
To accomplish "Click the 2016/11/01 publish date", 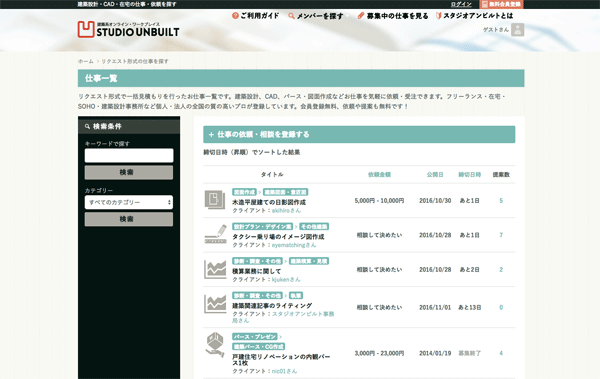I will 435,307.
